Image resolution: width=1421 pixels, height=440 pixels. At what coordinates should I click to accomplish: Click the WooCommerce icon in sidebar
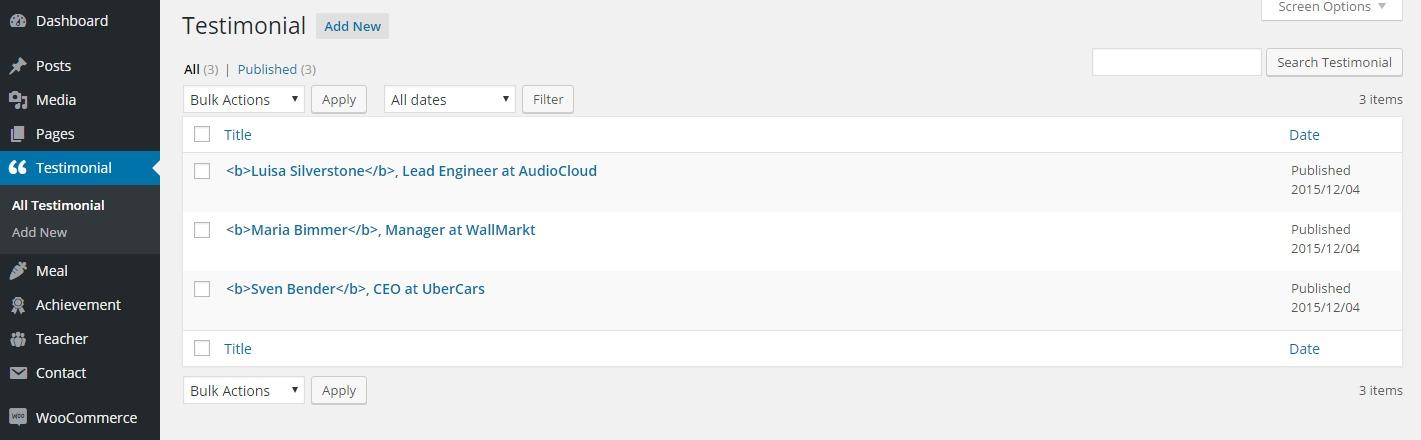pos(18,418)
